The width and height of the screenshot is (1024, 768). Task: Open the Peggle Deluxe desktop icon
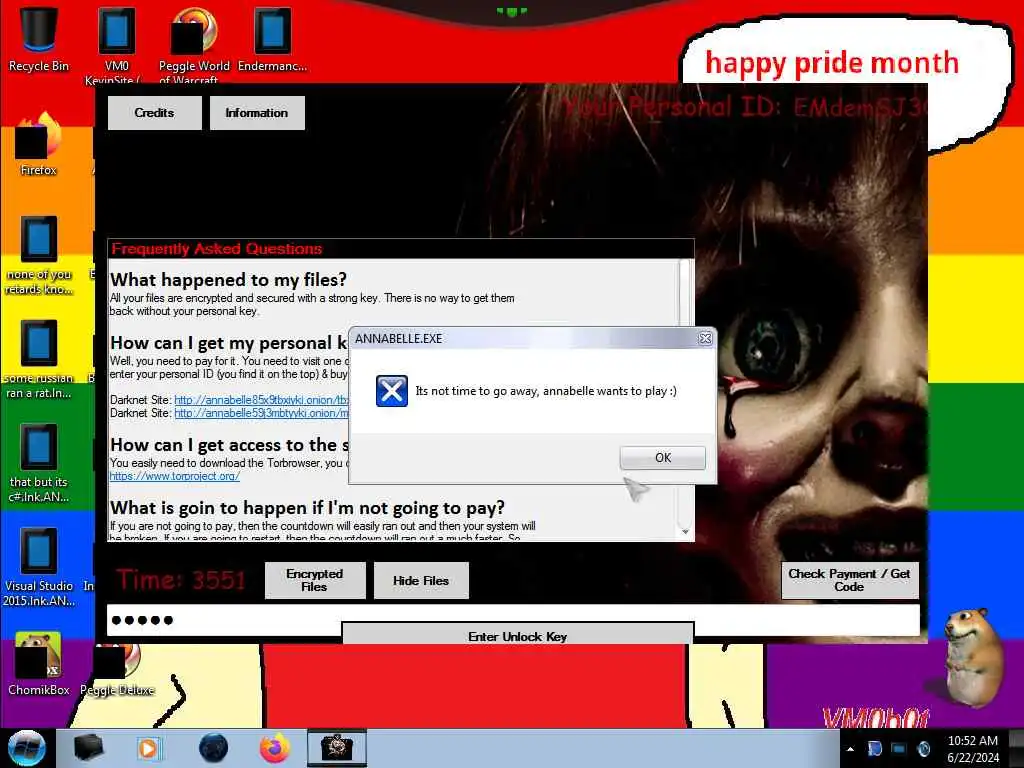(x=118, y=671)
